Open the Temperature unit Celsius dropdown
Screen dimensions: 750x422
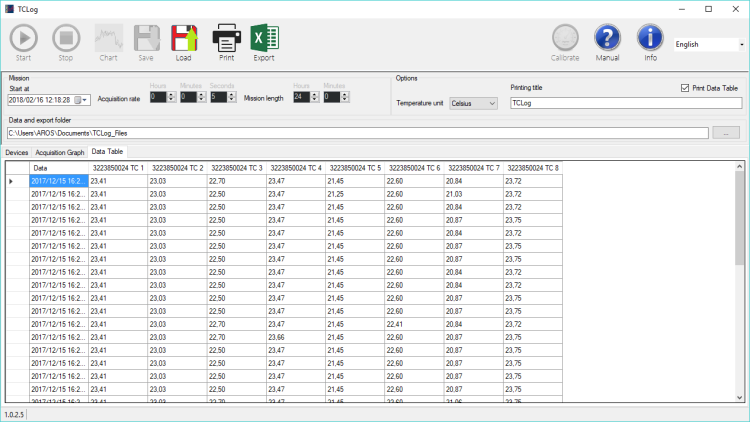tap(473, 103)
